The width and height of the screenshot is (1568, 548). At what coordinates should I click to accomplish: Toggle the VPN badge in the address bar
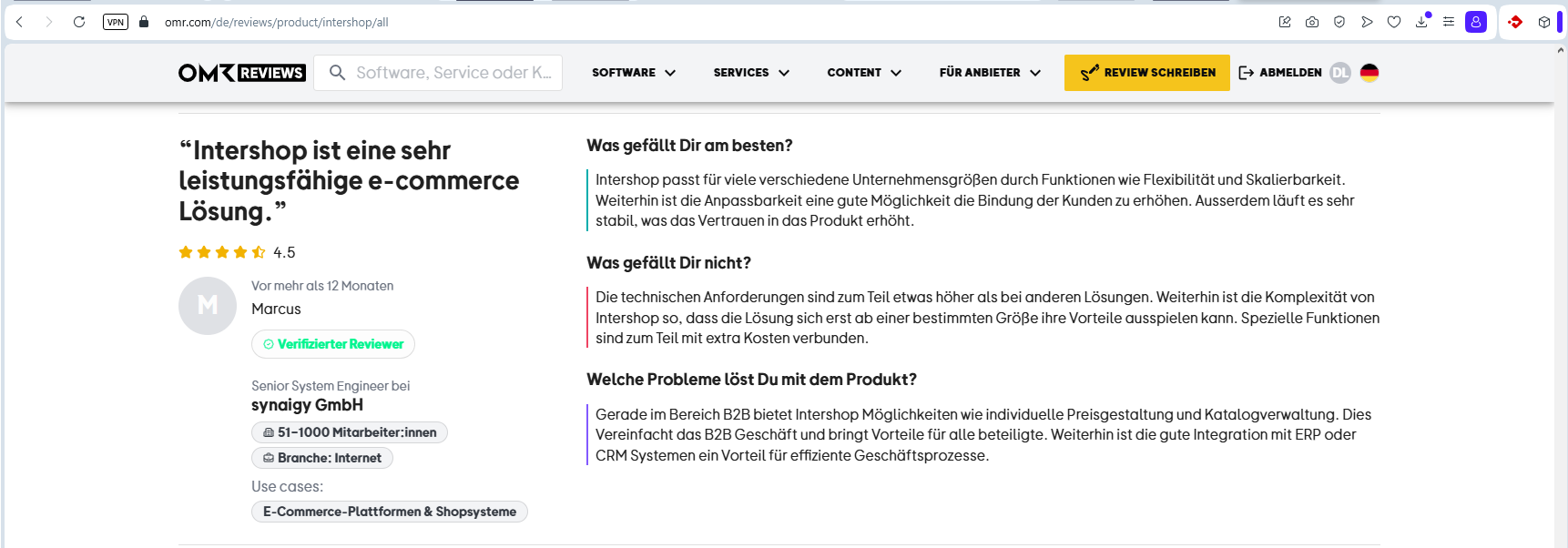pos(116,22)
